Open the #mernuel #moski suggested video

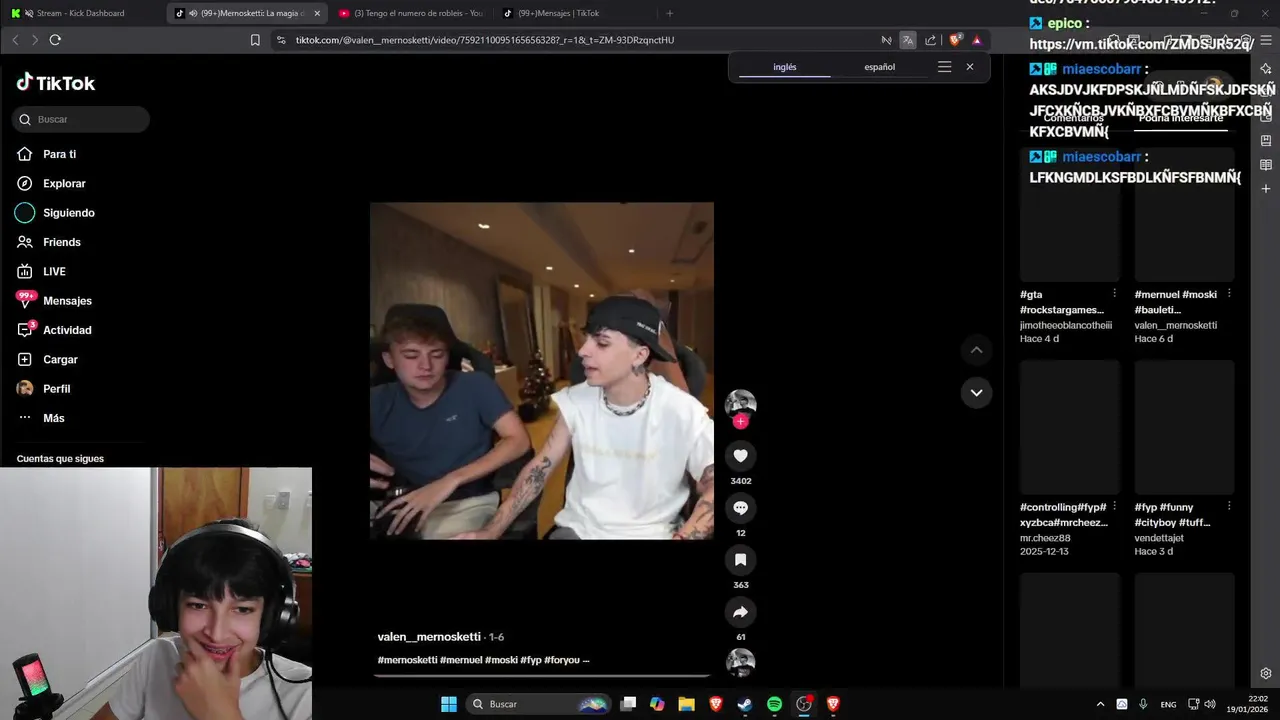(1184, 215)
